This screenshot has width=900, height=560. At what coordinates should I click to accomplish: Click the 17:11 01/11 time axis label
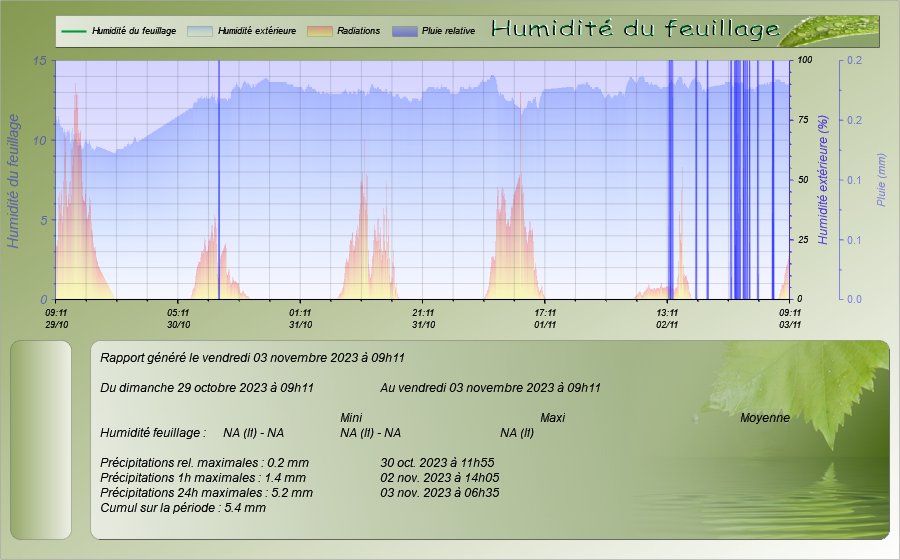tap(545, 318)
